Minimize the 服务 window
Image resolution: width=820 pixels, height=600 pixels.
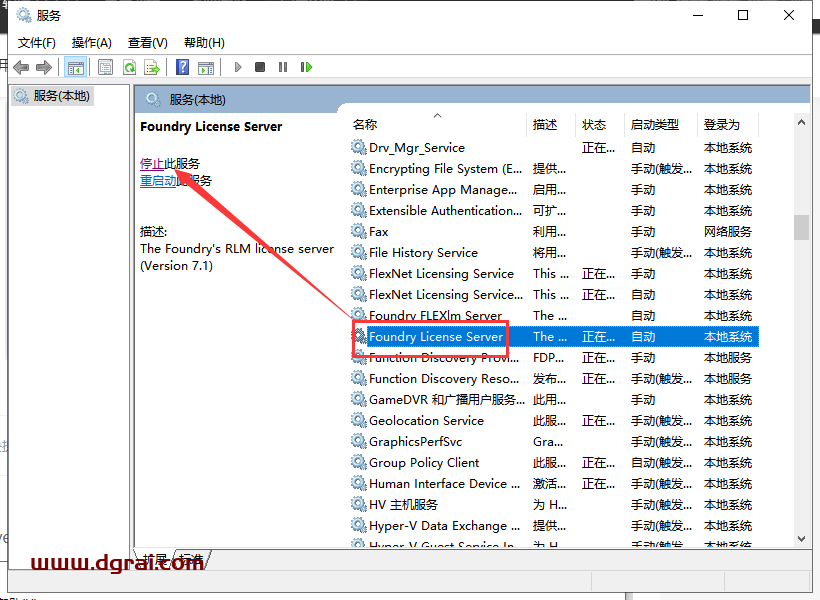[698, 15]
